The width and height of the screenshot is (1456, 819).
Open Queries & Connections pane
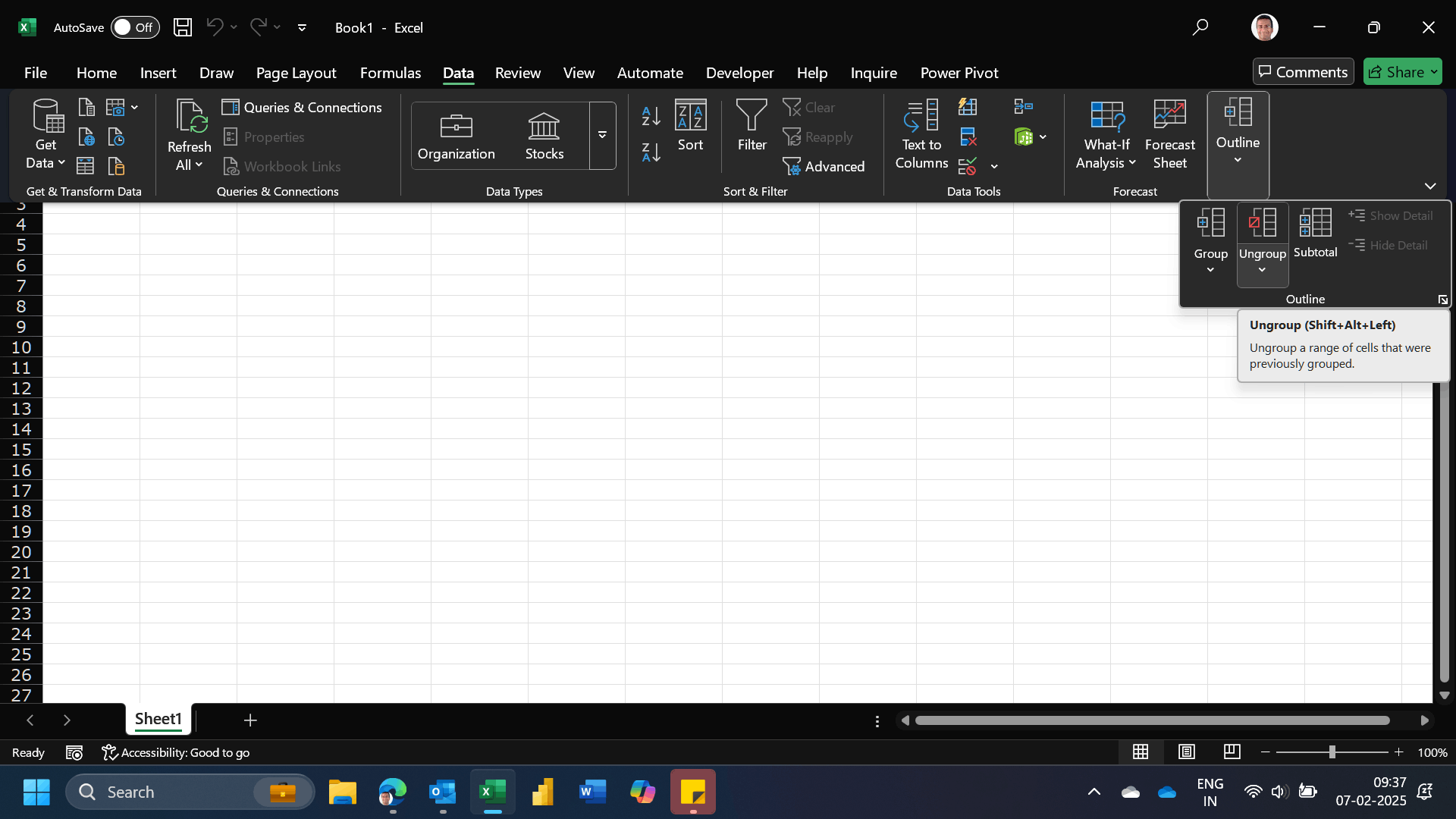(x=302, y=107)
